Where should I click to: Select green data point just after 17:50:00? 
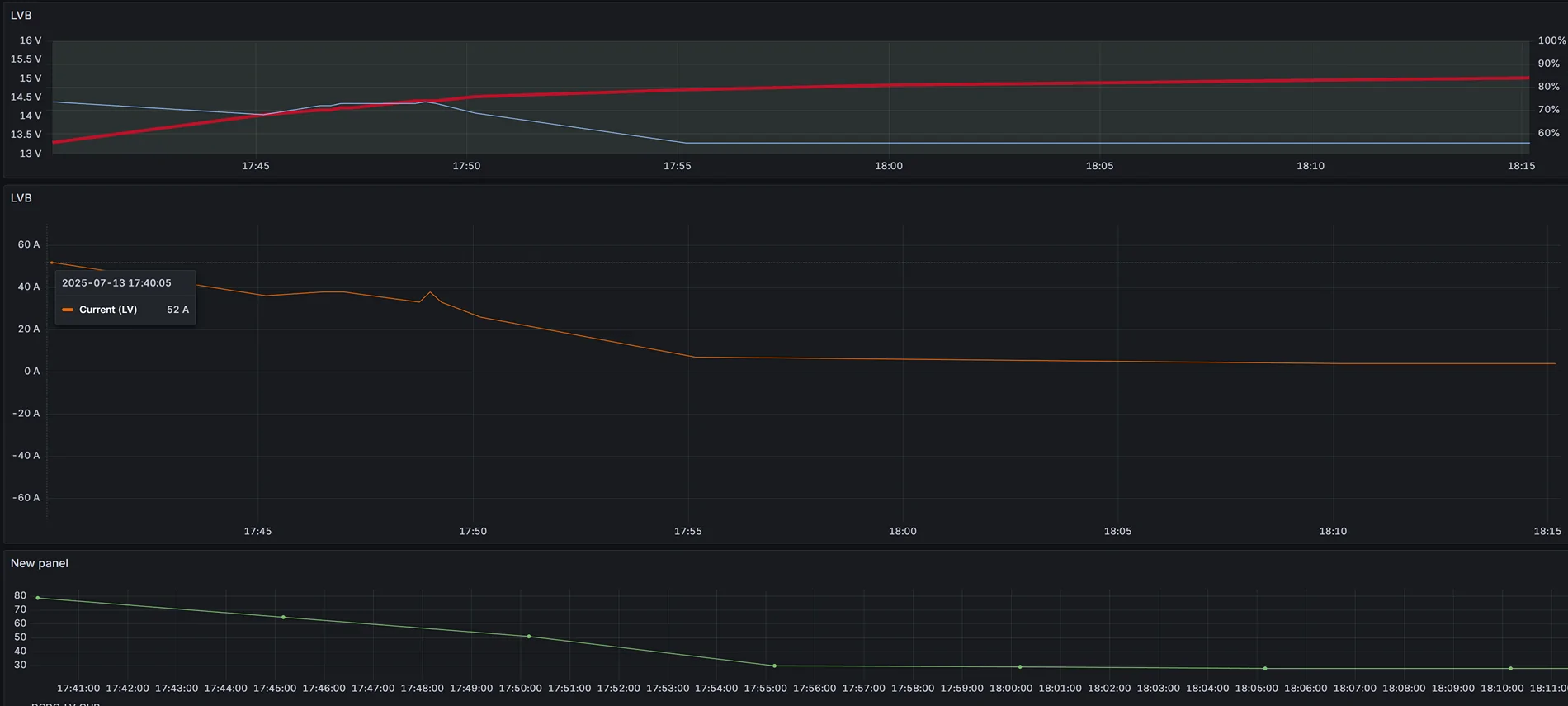(x=529, y=637)
